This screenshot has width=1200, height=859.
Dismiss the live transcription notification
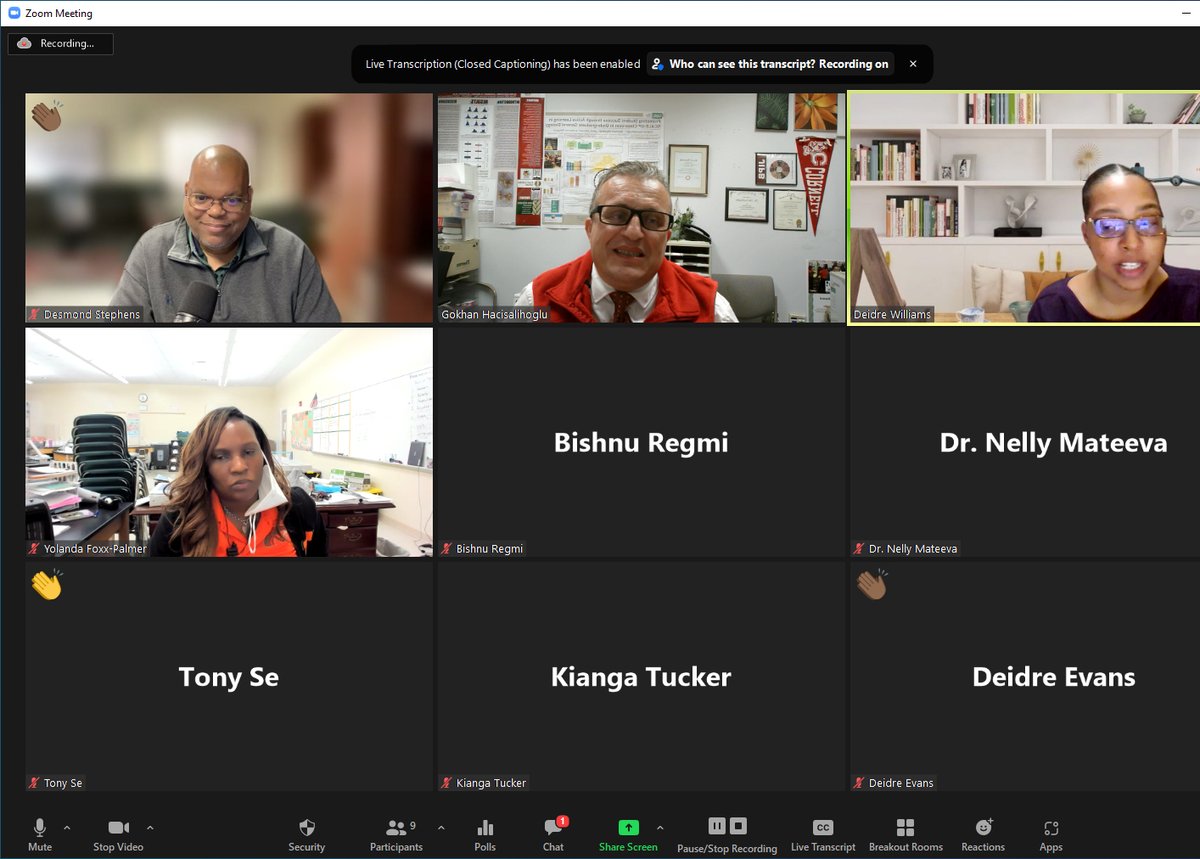point(913,64)
